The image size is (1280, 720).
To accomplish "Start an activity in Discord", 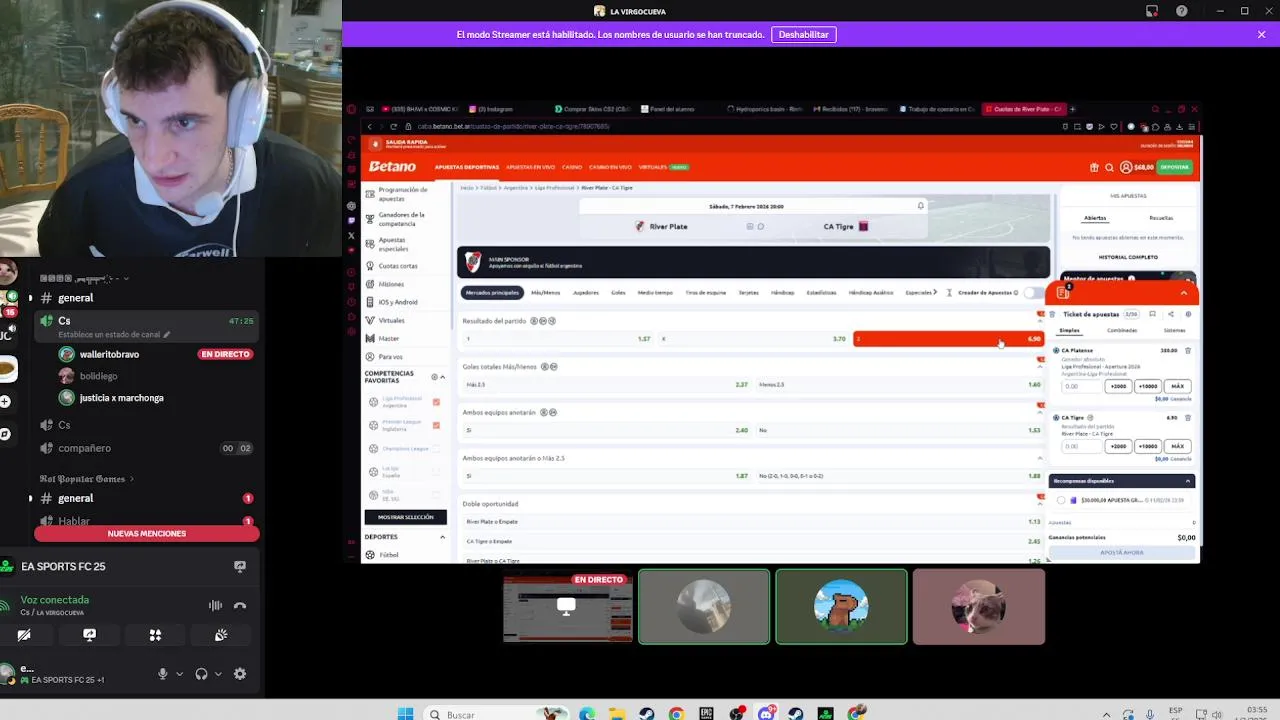I will (155, 635).
